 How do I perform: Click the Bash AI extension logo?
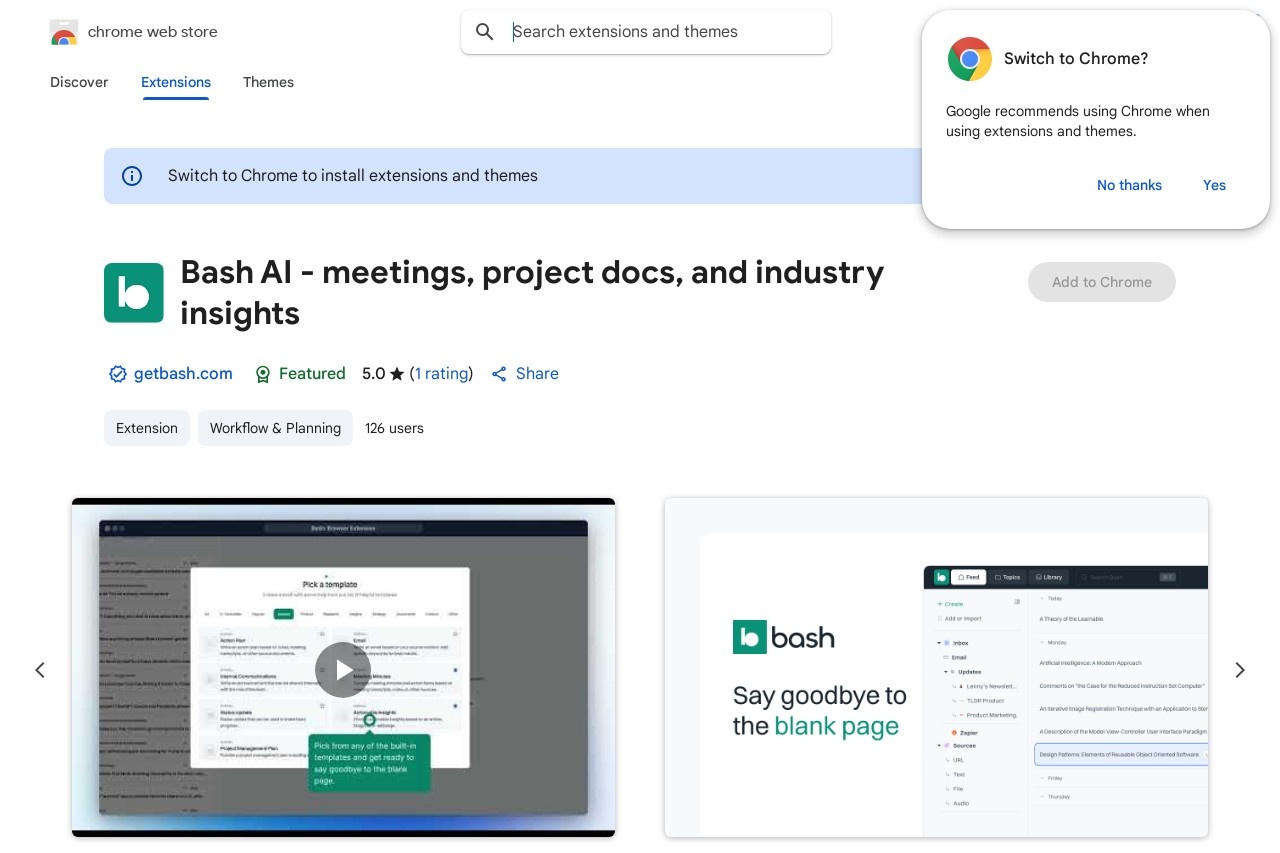coord(134,293)
